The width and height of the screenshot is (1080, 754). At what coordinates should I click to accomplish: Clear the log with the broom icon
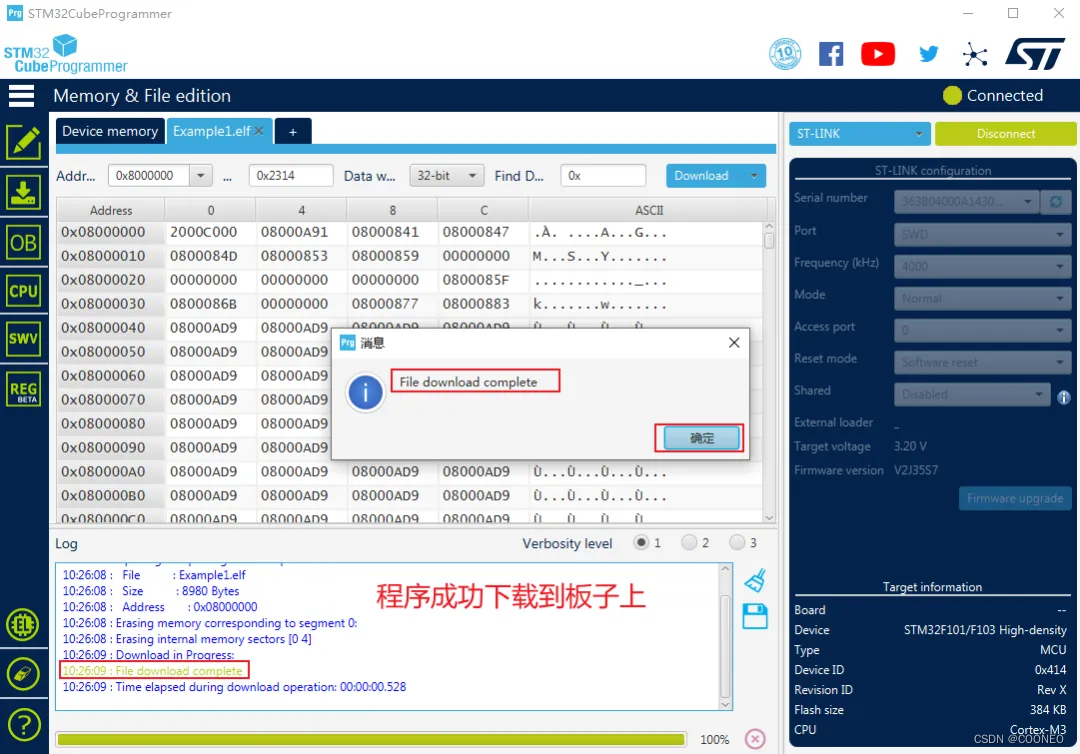click(x=755, y=580)
